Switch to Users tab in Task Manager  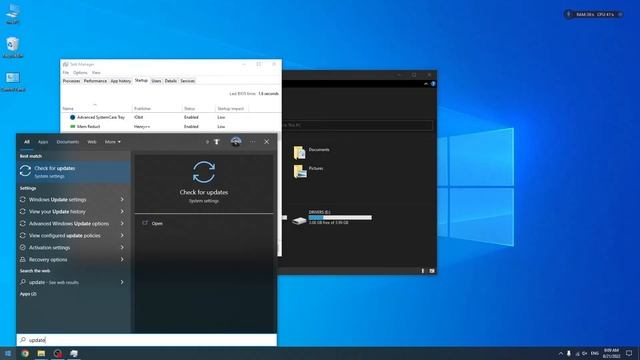click(156, 81)
